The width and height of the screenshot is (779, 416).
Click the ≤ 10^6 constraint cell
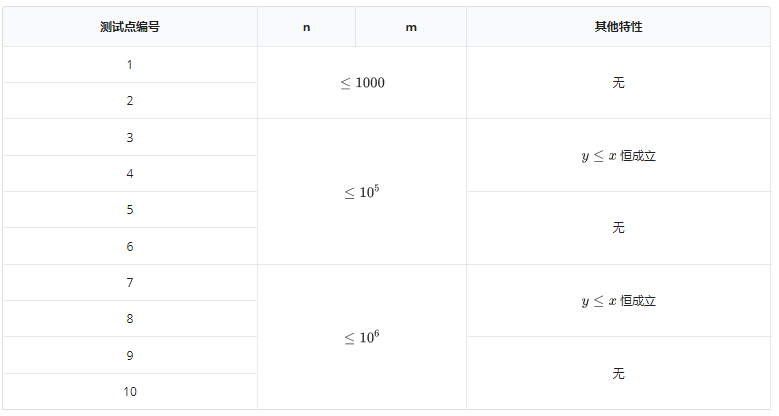(x=362, y=337)
